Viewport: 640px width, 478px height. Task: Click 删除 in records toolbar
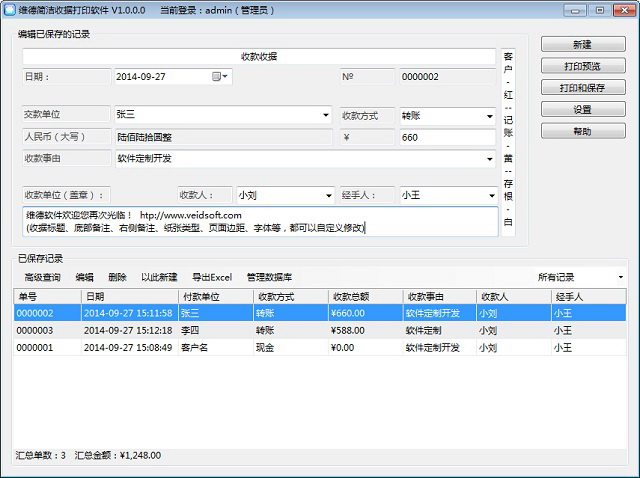(x=117, y=277)
